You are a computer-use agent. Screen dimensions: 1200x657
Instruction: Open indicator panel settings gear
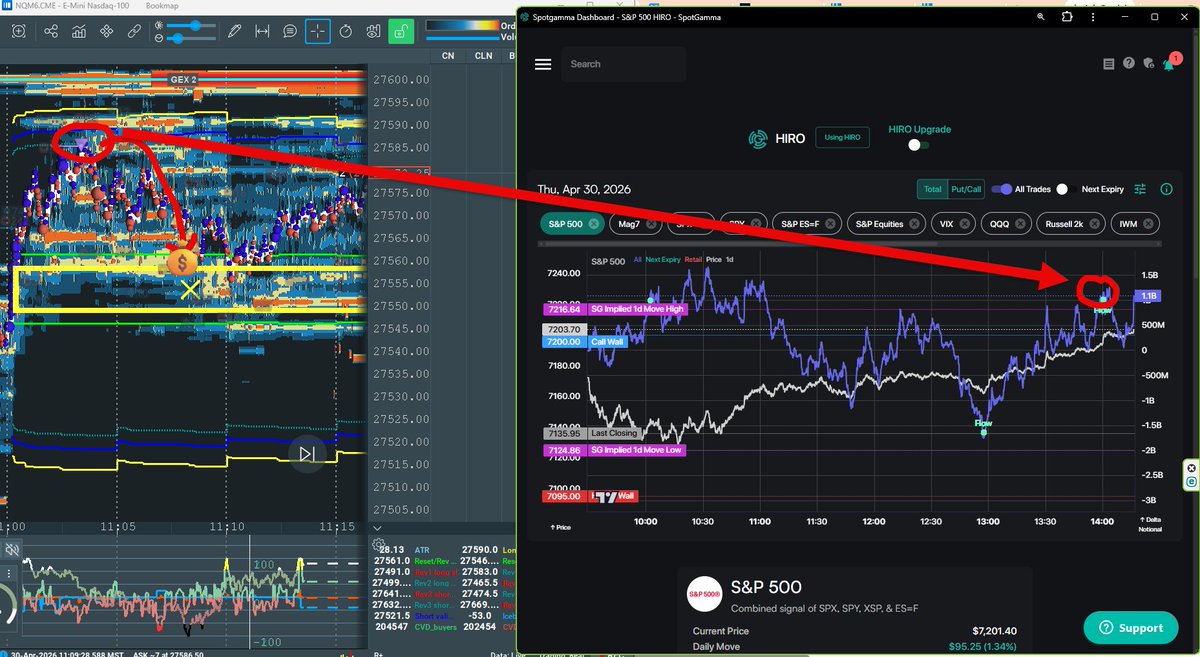coord(379,545)
